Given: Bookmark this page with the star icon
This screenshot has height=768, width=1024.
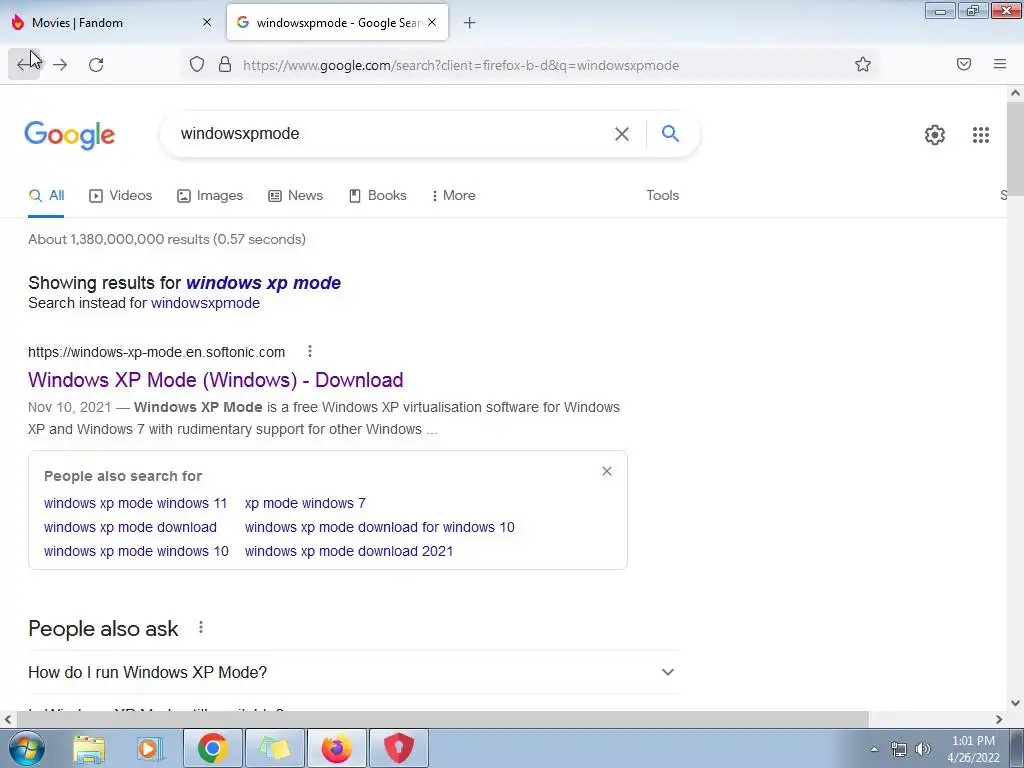Looking at the screenshot, I should point(863,65).
